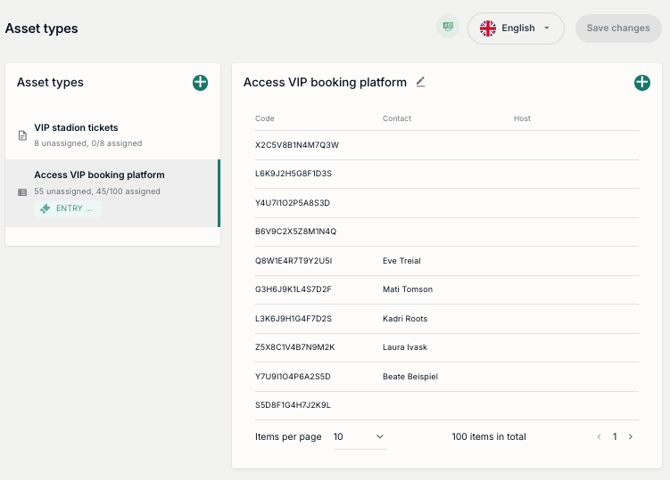Sort by the Host column header
The height and width of the screenshot is (480, 670).
(x=522, y=118)
